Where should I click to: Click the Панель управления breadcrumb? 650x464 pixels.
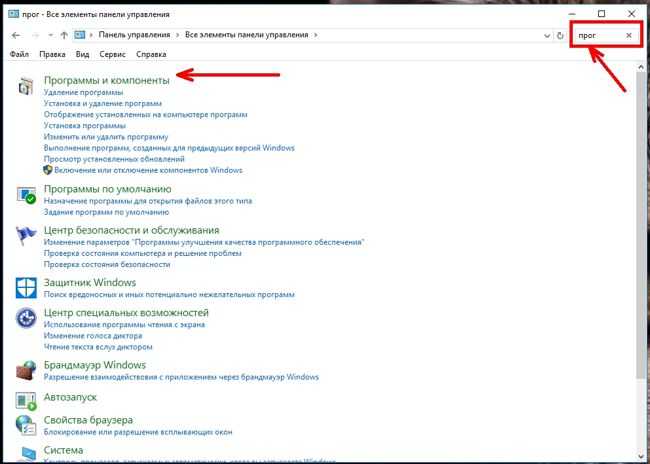click(134, 35)
